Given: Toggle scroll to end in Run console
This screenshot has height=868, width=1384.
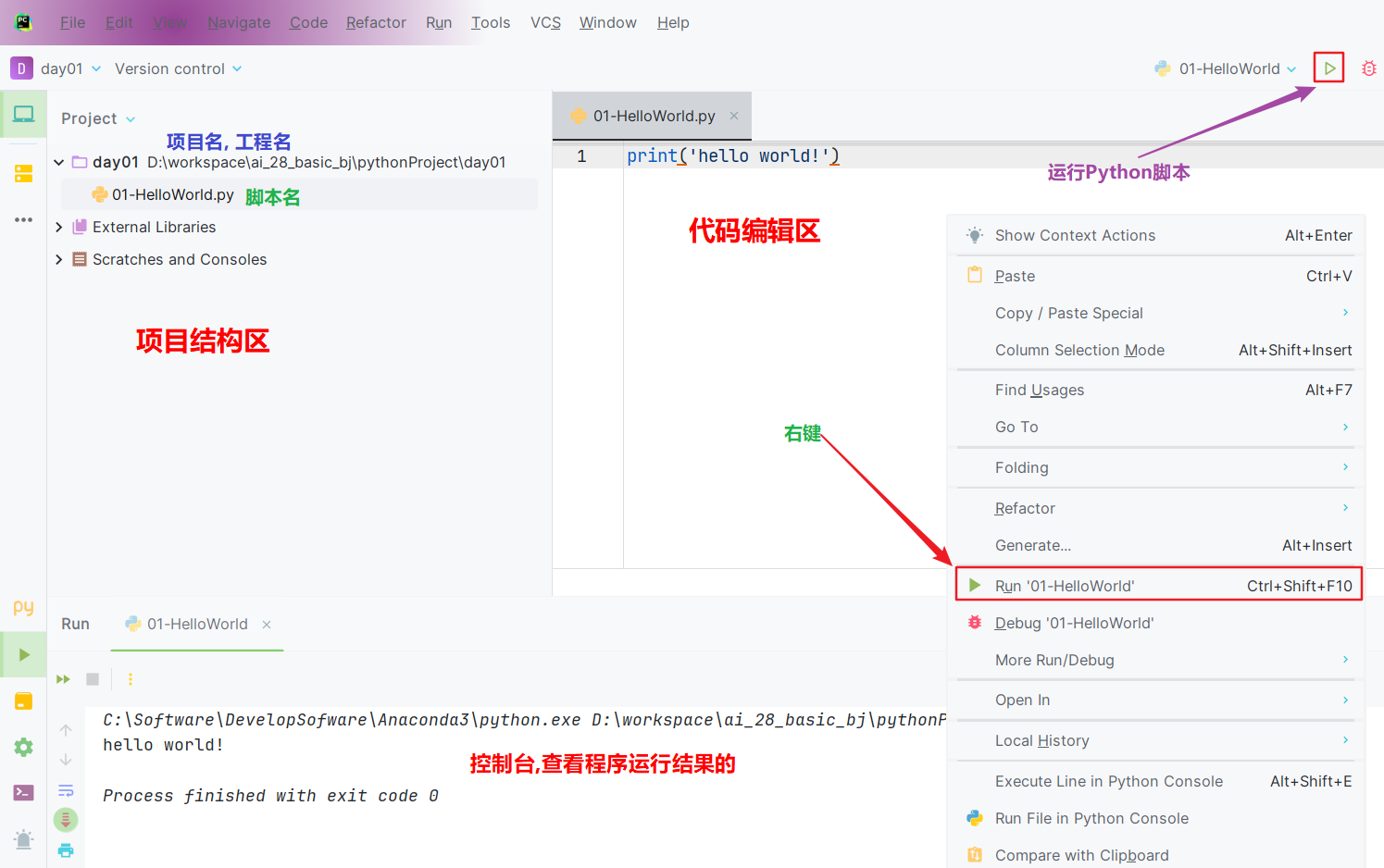Looking at the screenshot, I should pyautogui.click(x=66, y=820).
